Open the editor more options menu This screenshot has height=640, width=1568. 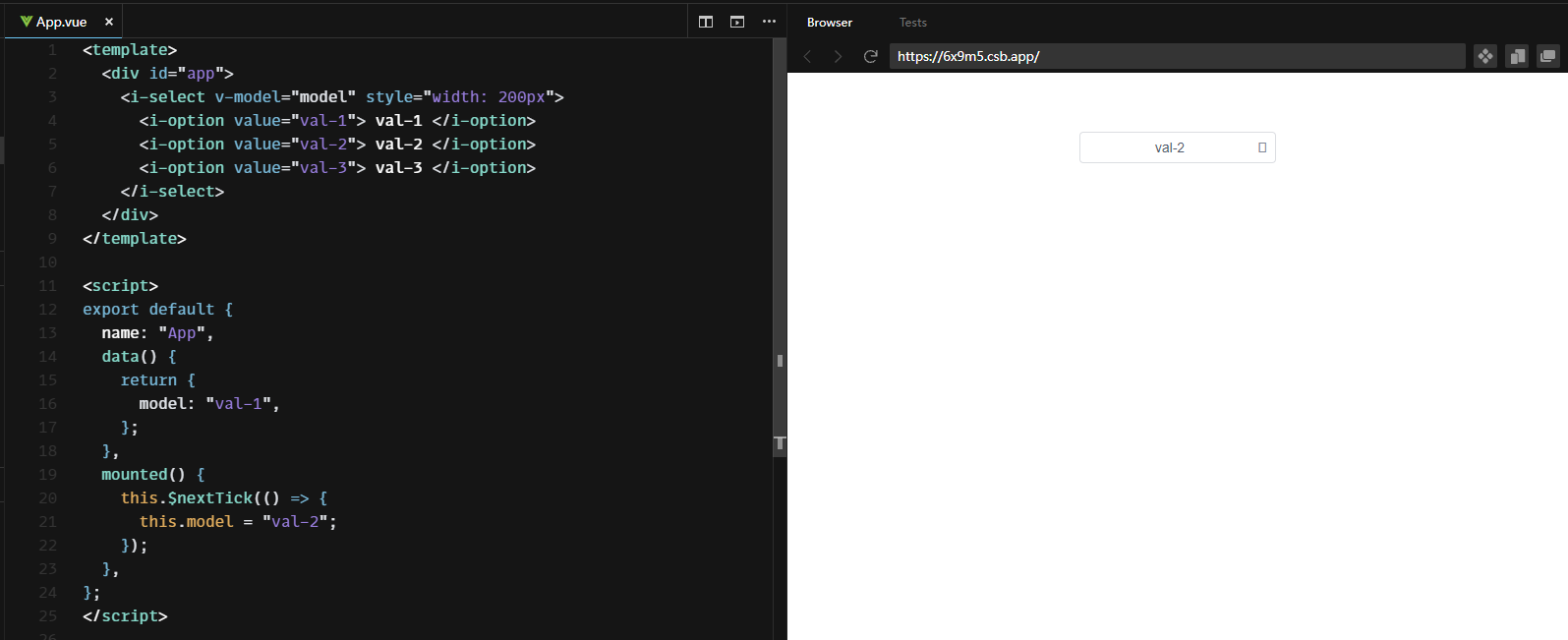769,22
